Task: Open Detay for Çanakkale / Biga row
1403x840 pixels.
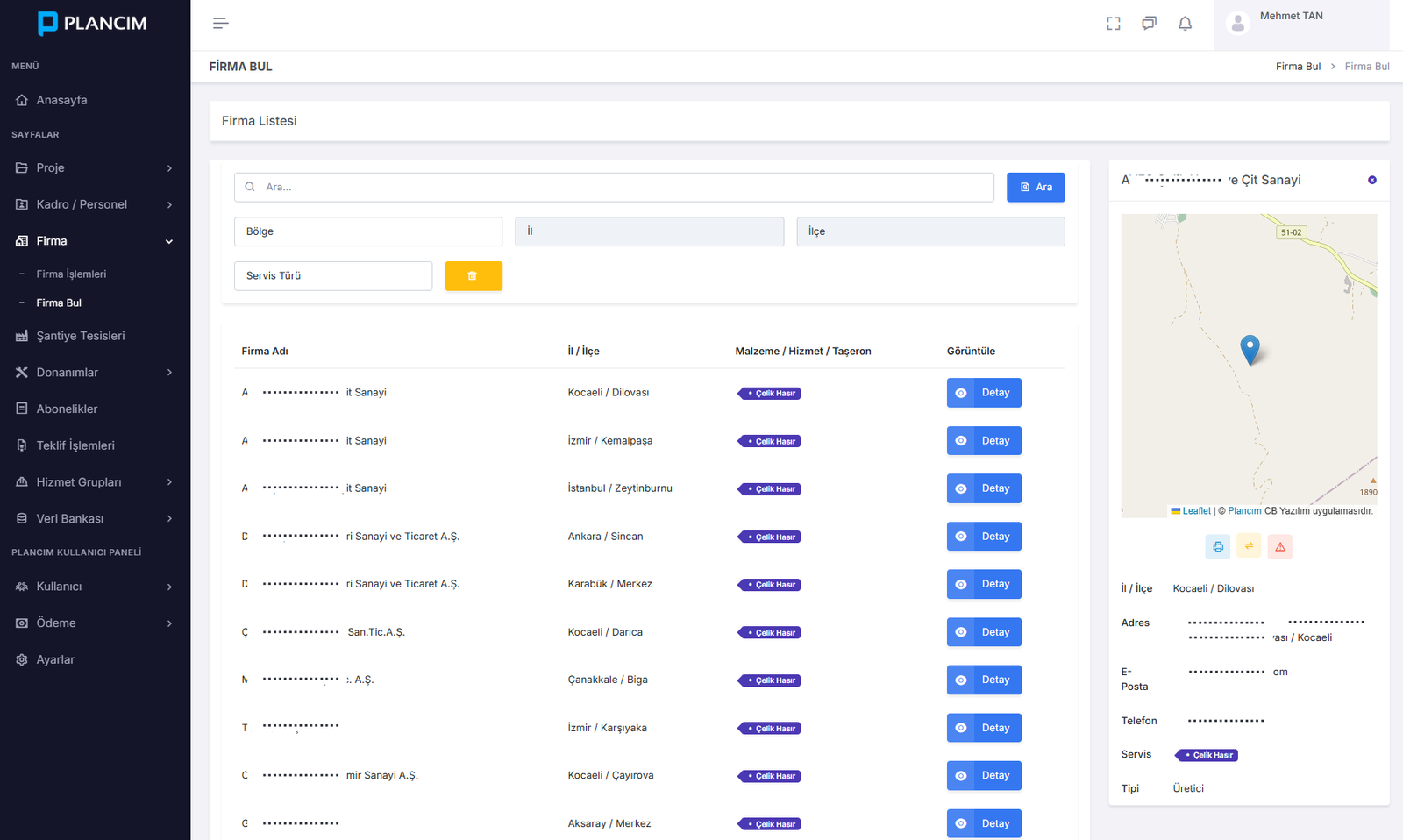Action: click(x=984, y=680)
